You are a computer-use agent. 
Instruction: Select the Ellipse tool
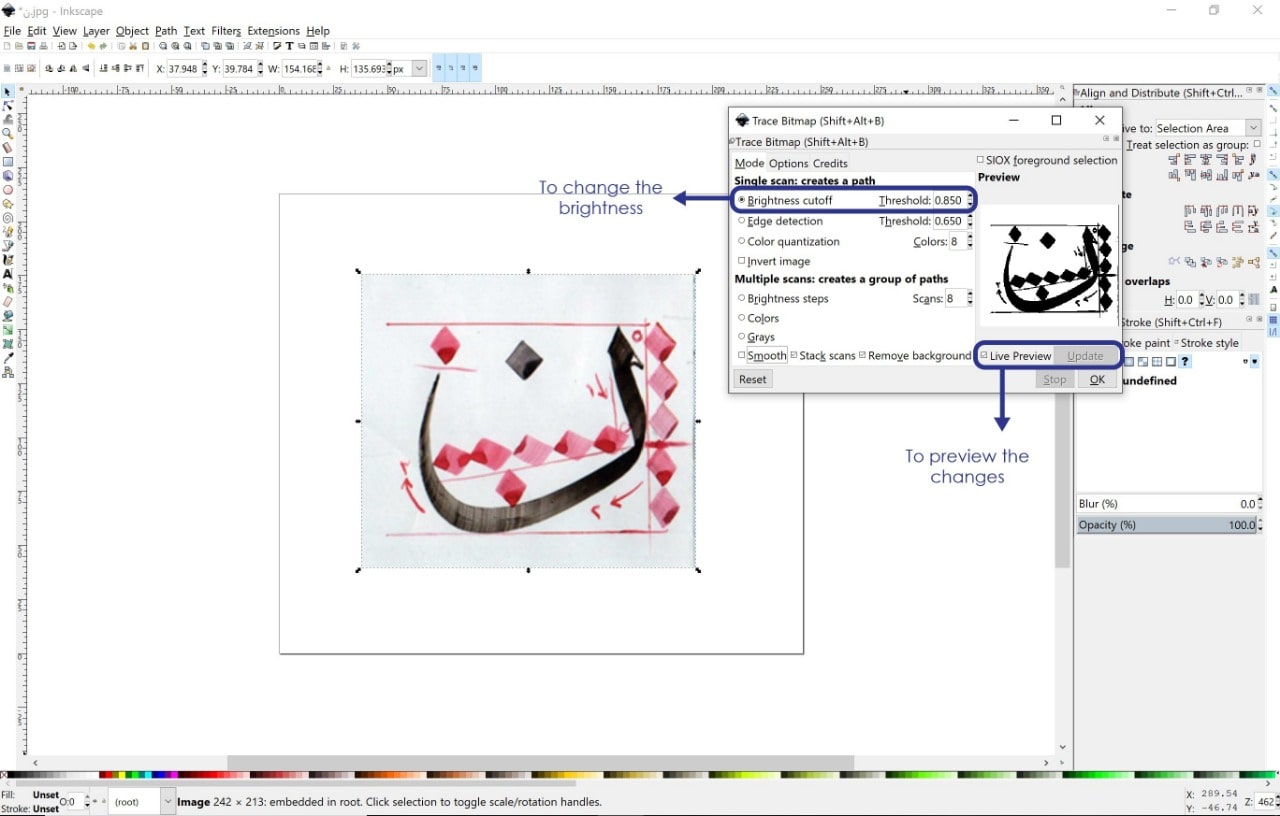tap(7, 189)
